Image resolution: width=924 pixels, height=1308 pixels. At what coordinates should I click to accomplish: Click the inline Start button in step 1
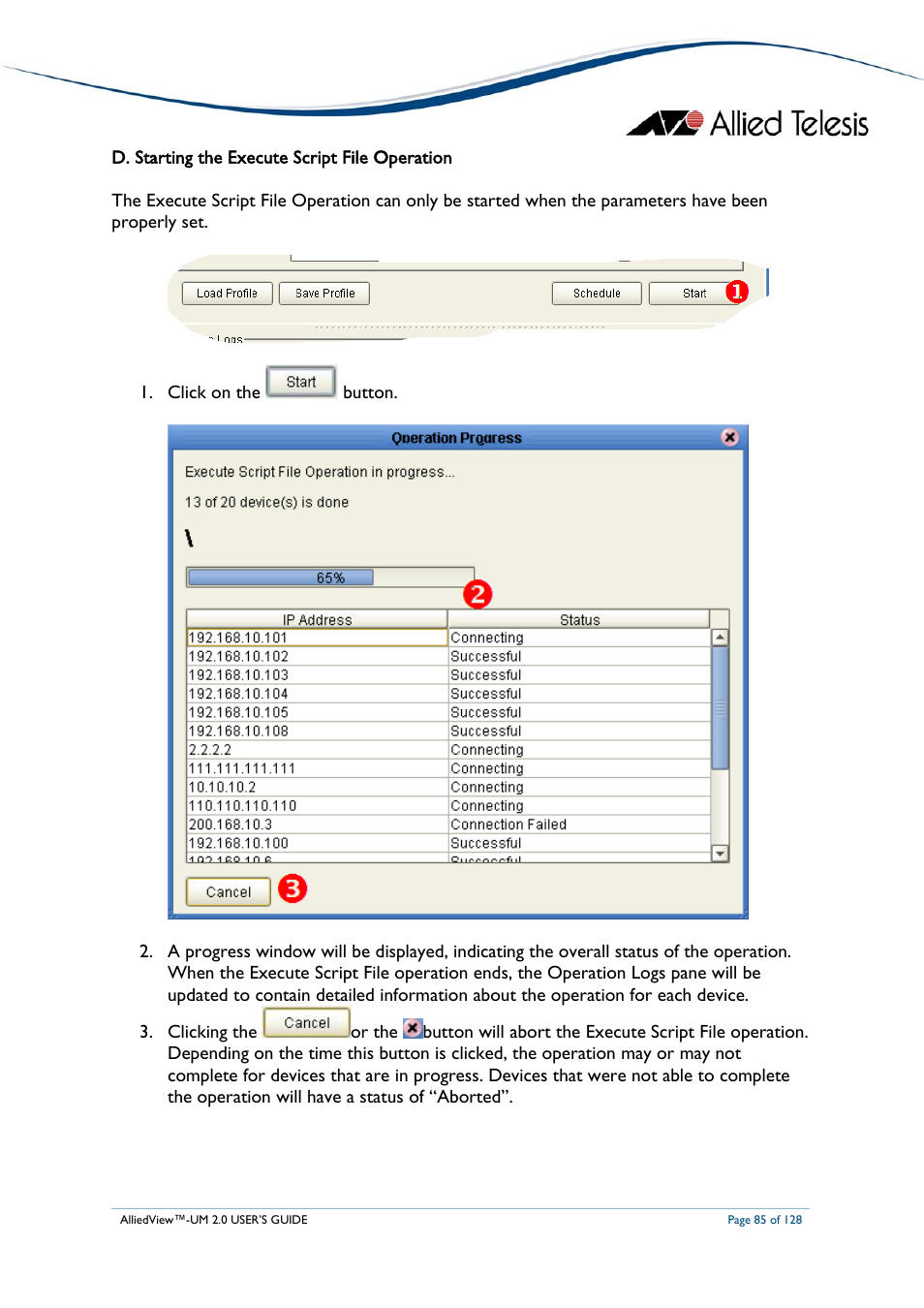point(301,382)
